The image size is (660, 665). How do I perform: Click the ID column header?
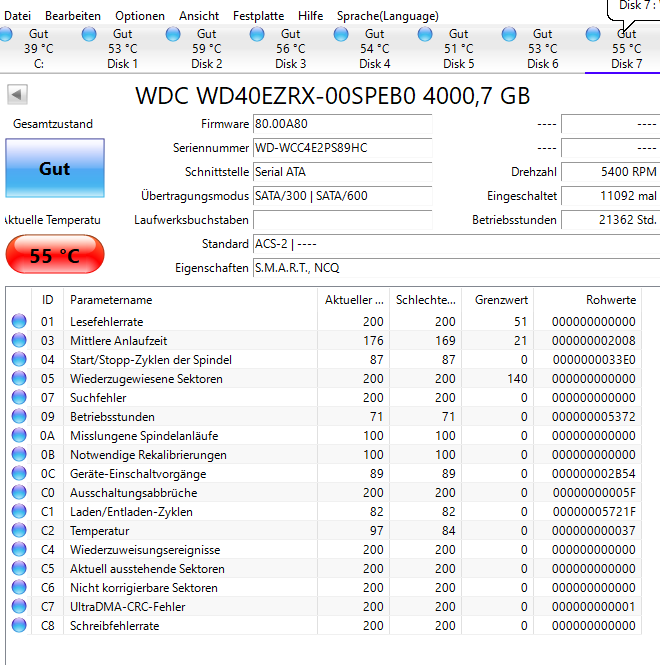pyautogui.click(x=48, y=300)
